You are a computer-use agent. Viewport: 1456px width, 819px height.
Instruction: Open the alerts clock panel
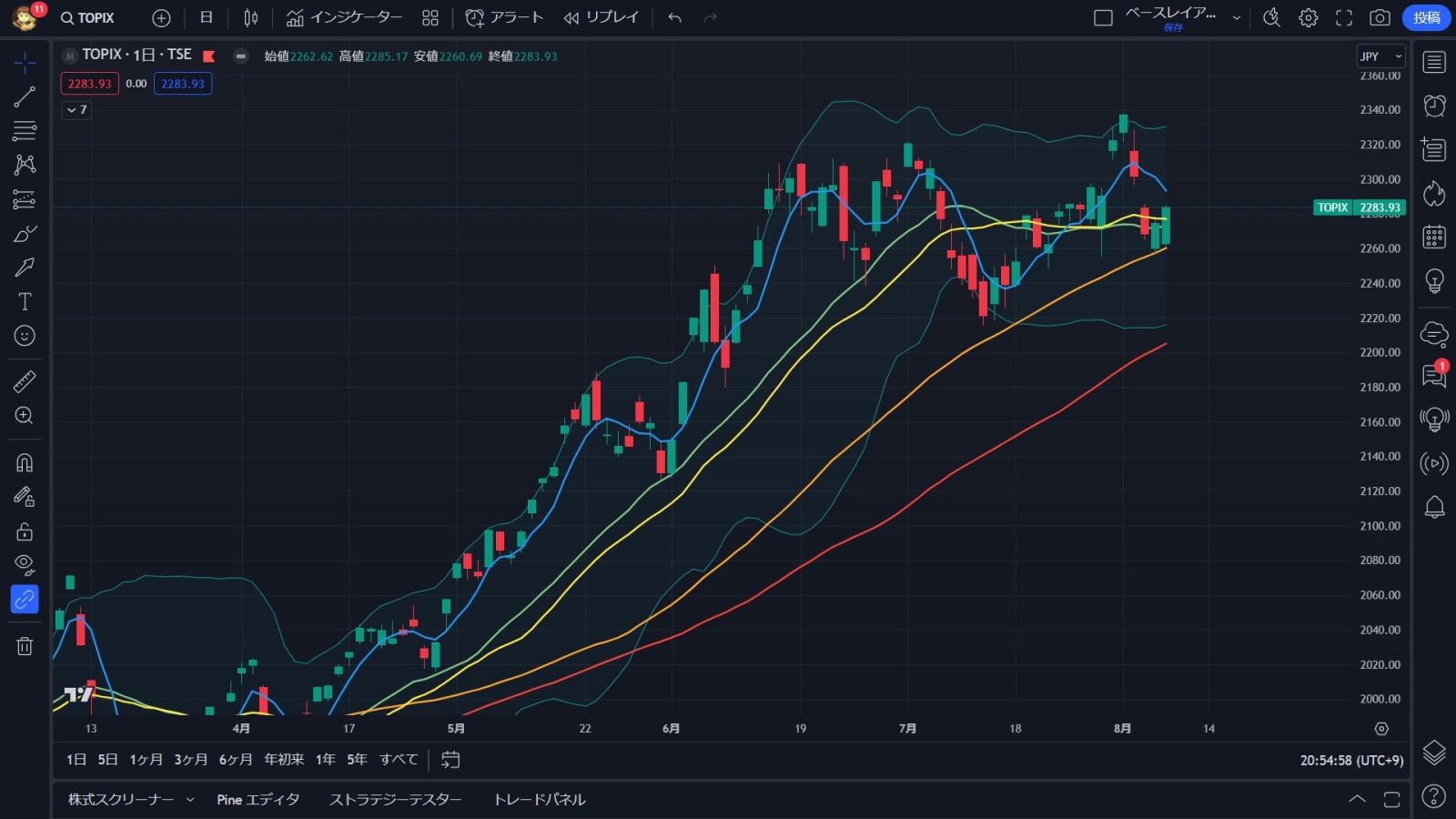point(1434,106)
